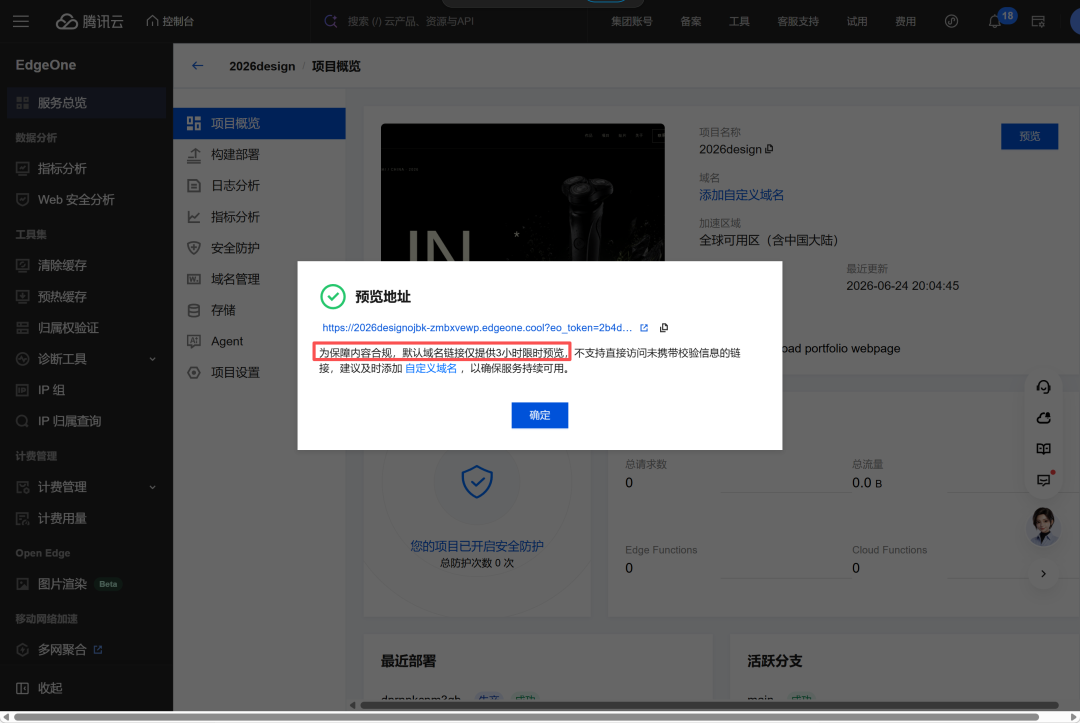The image size is (1080, 723).
Task: Click the 最近更新 timestamp 2026-06-24 20:04:45
Action: coord(902,286)
